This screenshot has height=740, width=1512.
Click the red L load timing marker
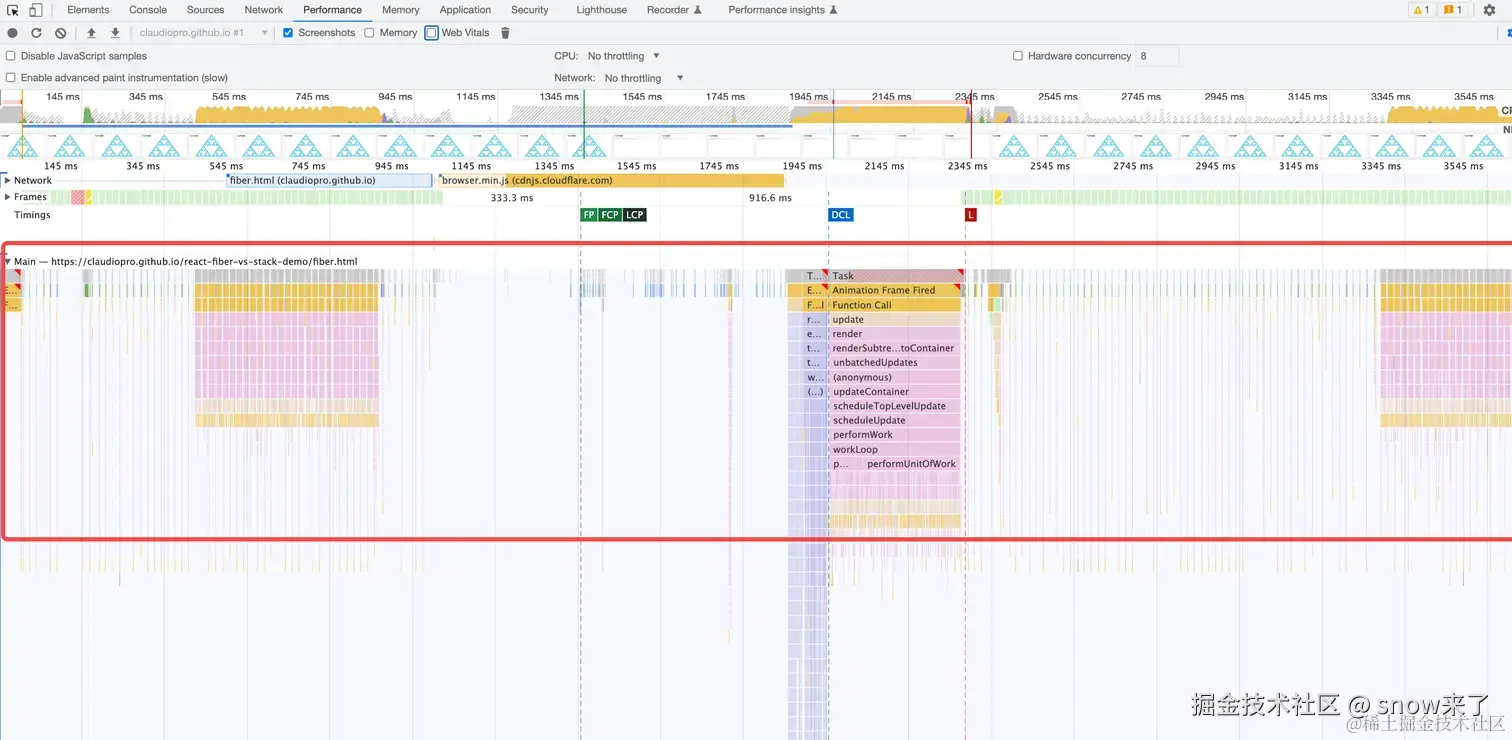tap(970, 215)
